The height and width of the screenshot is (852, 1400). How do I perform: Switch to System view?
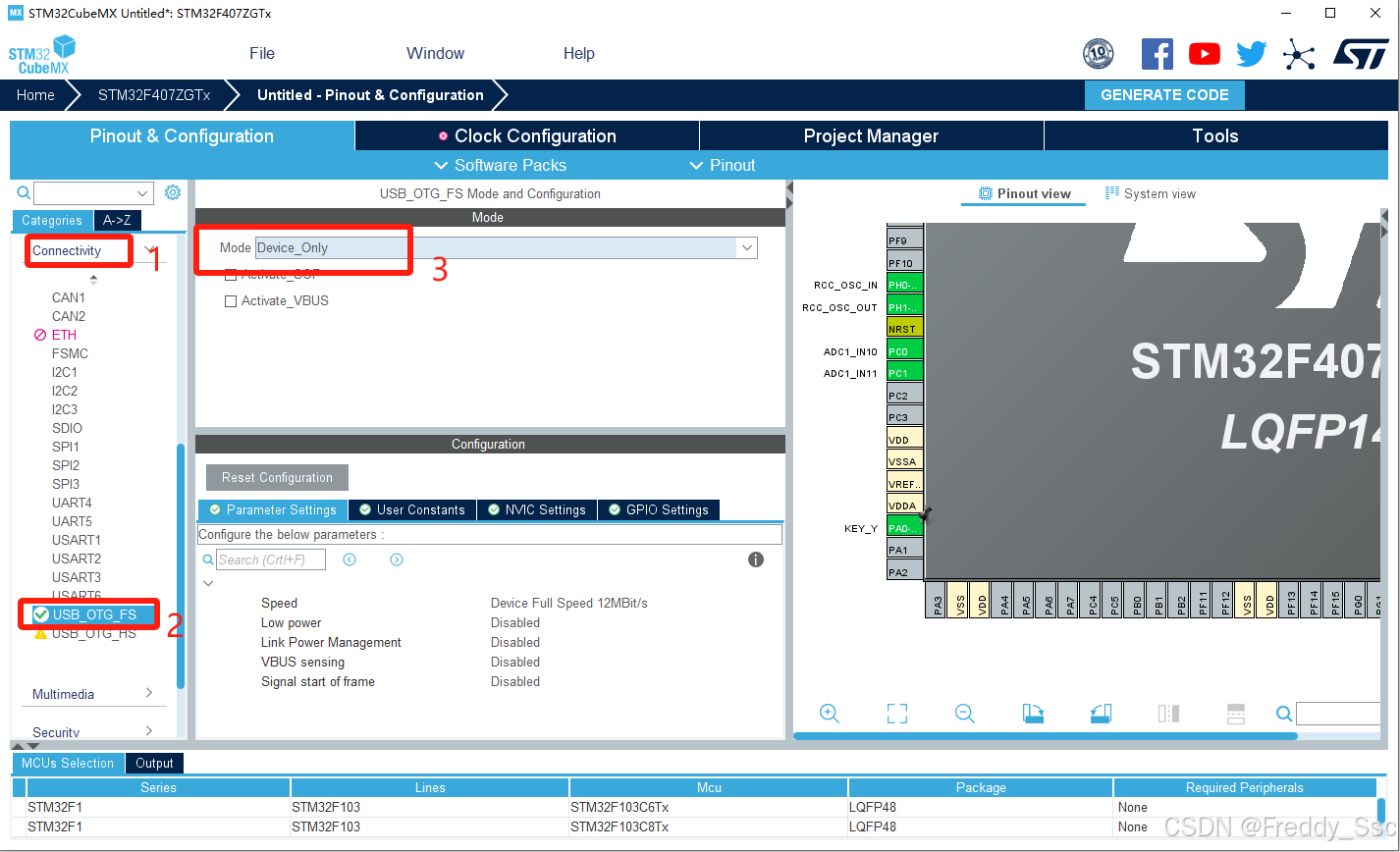click(x=1151, y=193)
